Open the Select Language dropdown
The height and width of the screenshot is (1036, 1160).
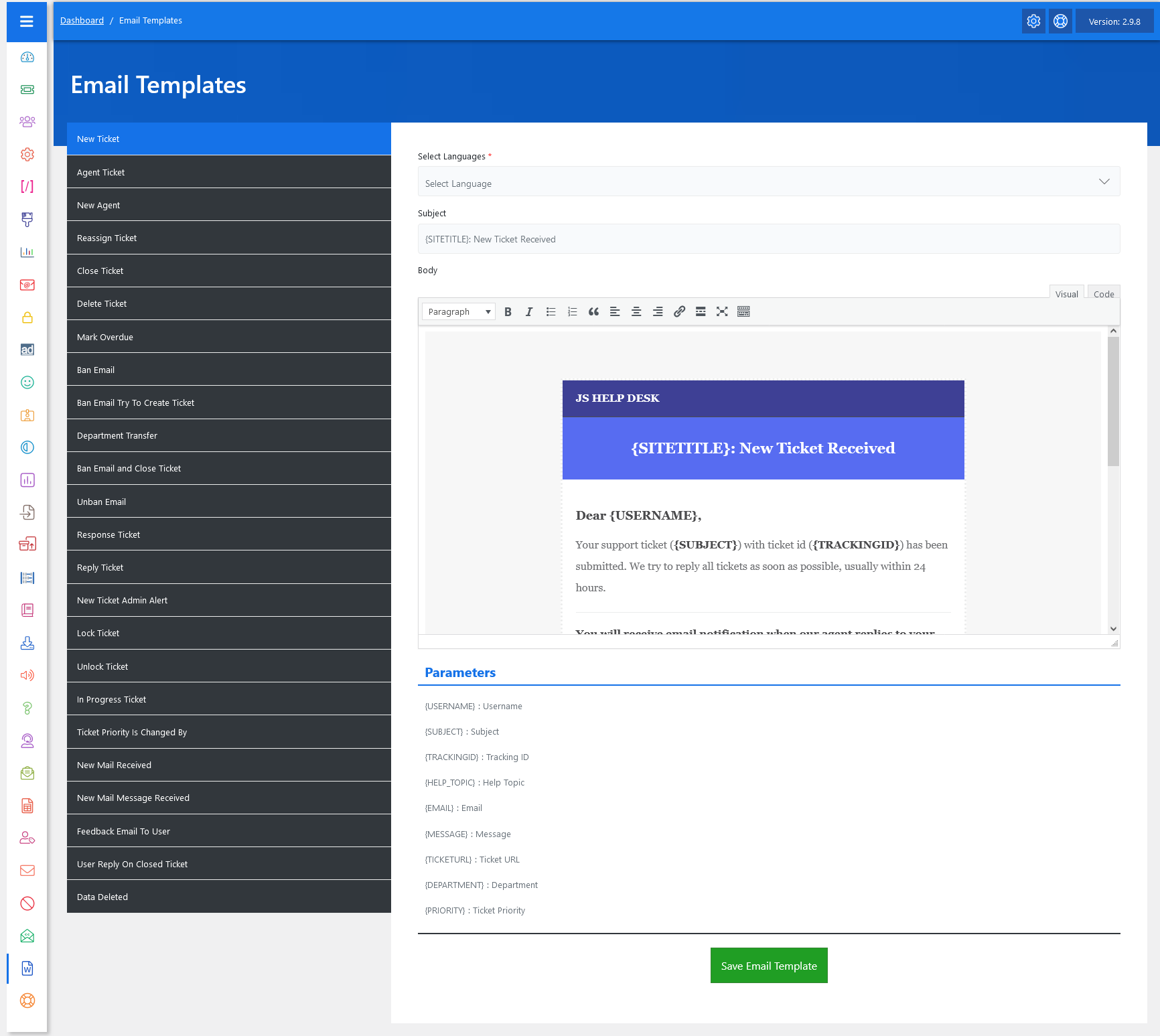[x=768, y=182]
